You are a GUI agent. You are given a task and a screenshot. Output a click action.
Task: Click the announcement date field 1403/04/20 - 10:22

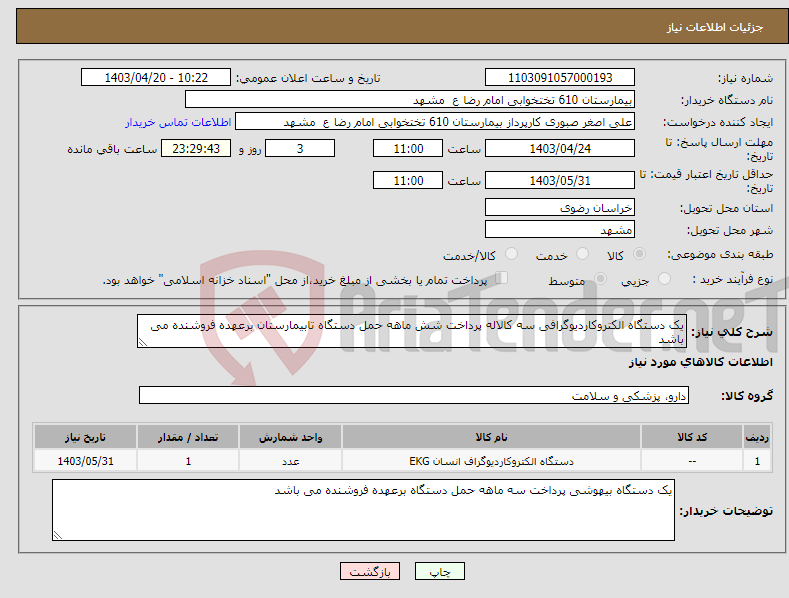click(x=156, y=78)
